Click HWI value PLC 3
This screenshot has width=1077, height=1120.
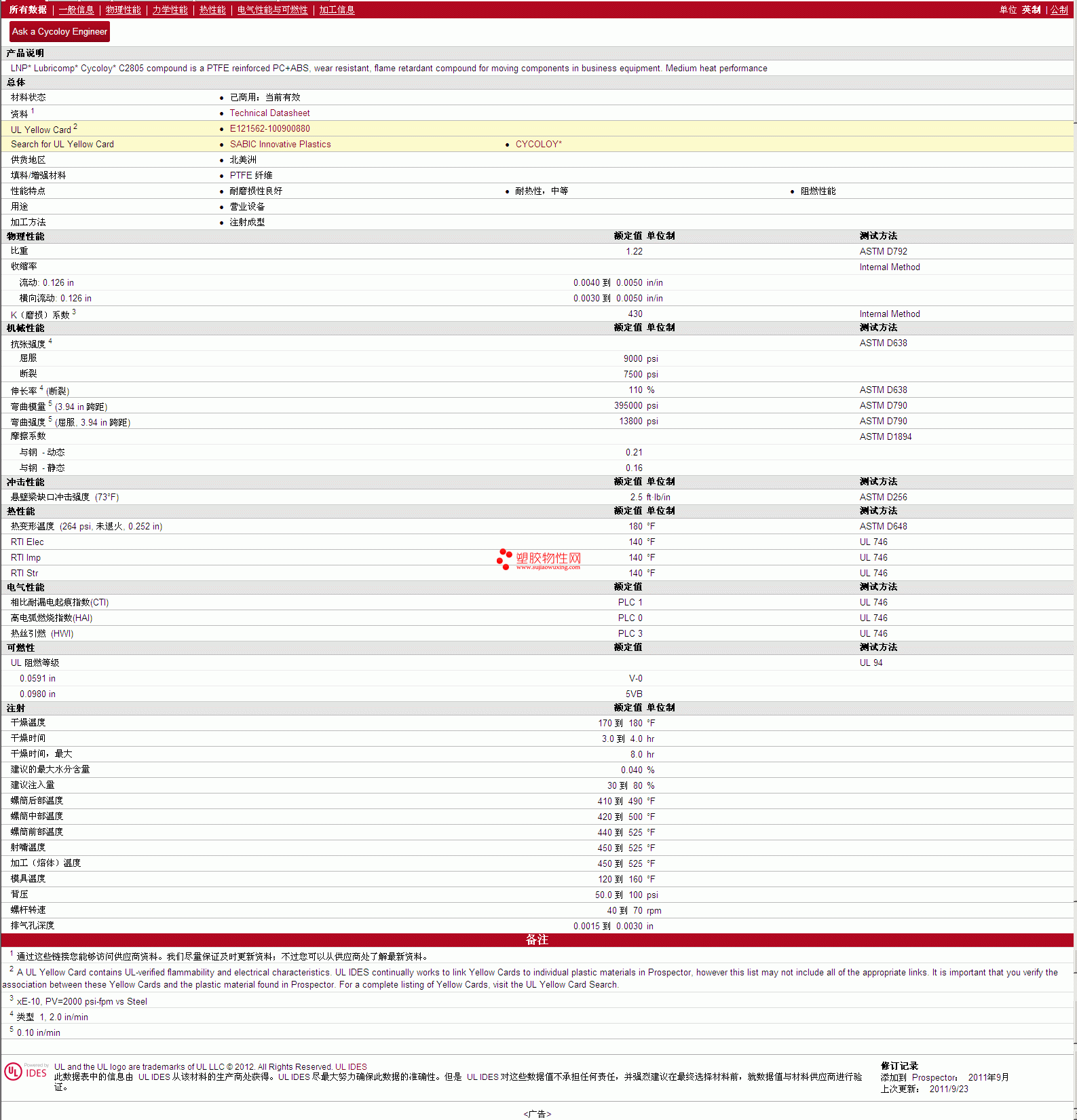(x=630, y=634)
